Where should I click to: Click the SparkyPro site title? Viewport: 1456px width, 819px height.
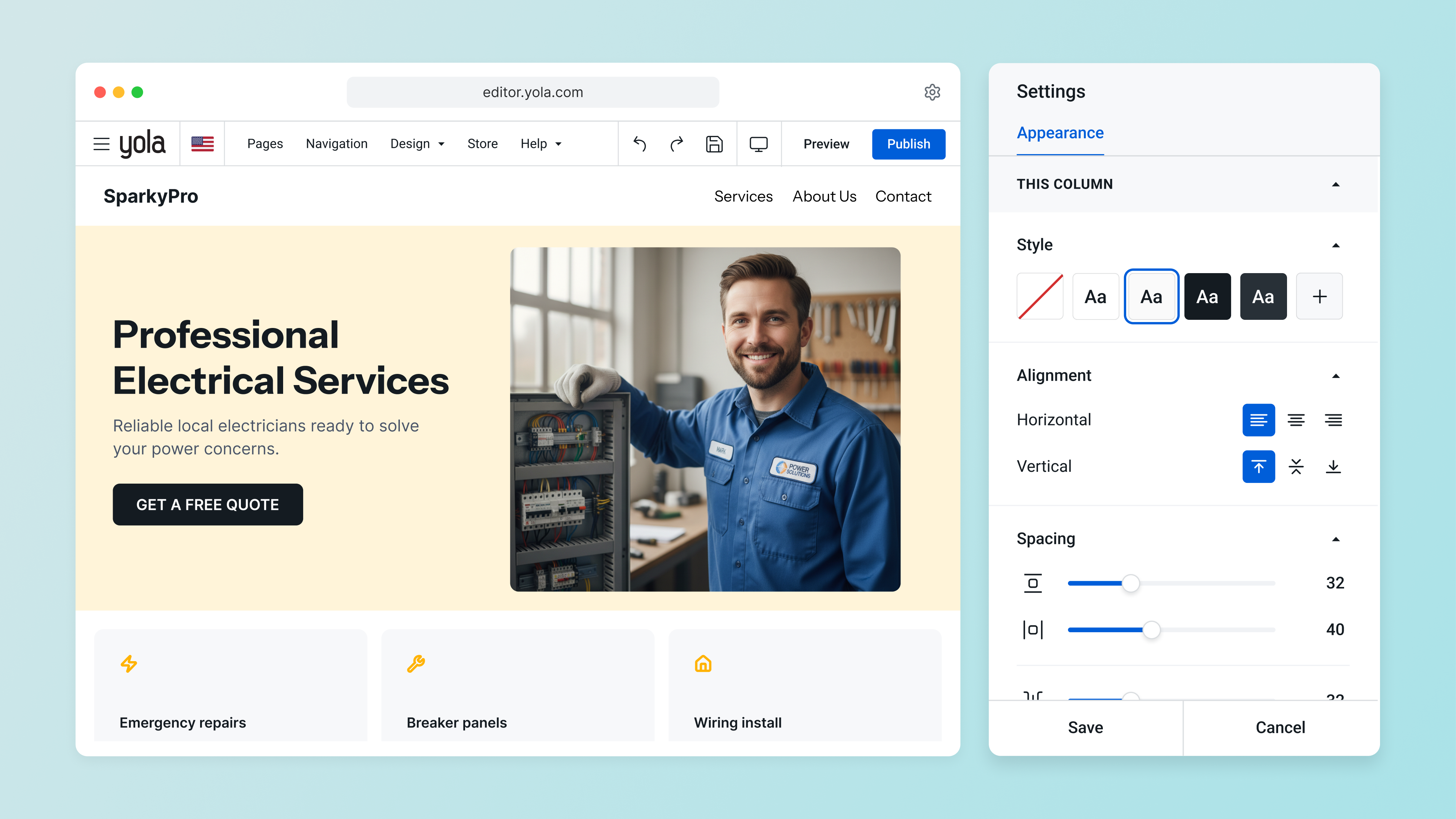coord(151,196)
